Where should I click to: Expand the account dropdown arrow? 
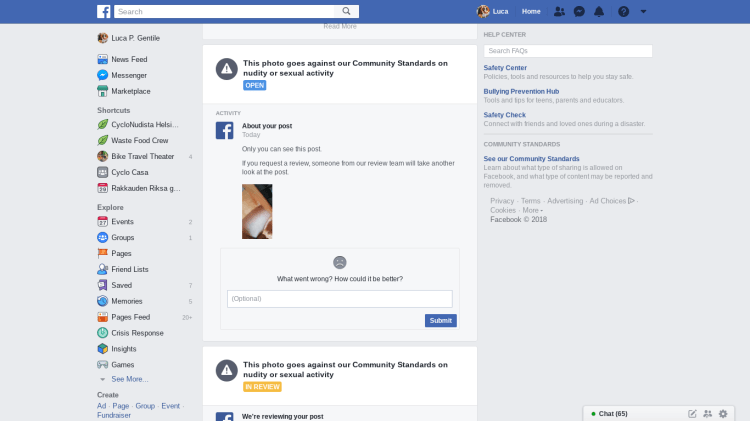point(643,11)
